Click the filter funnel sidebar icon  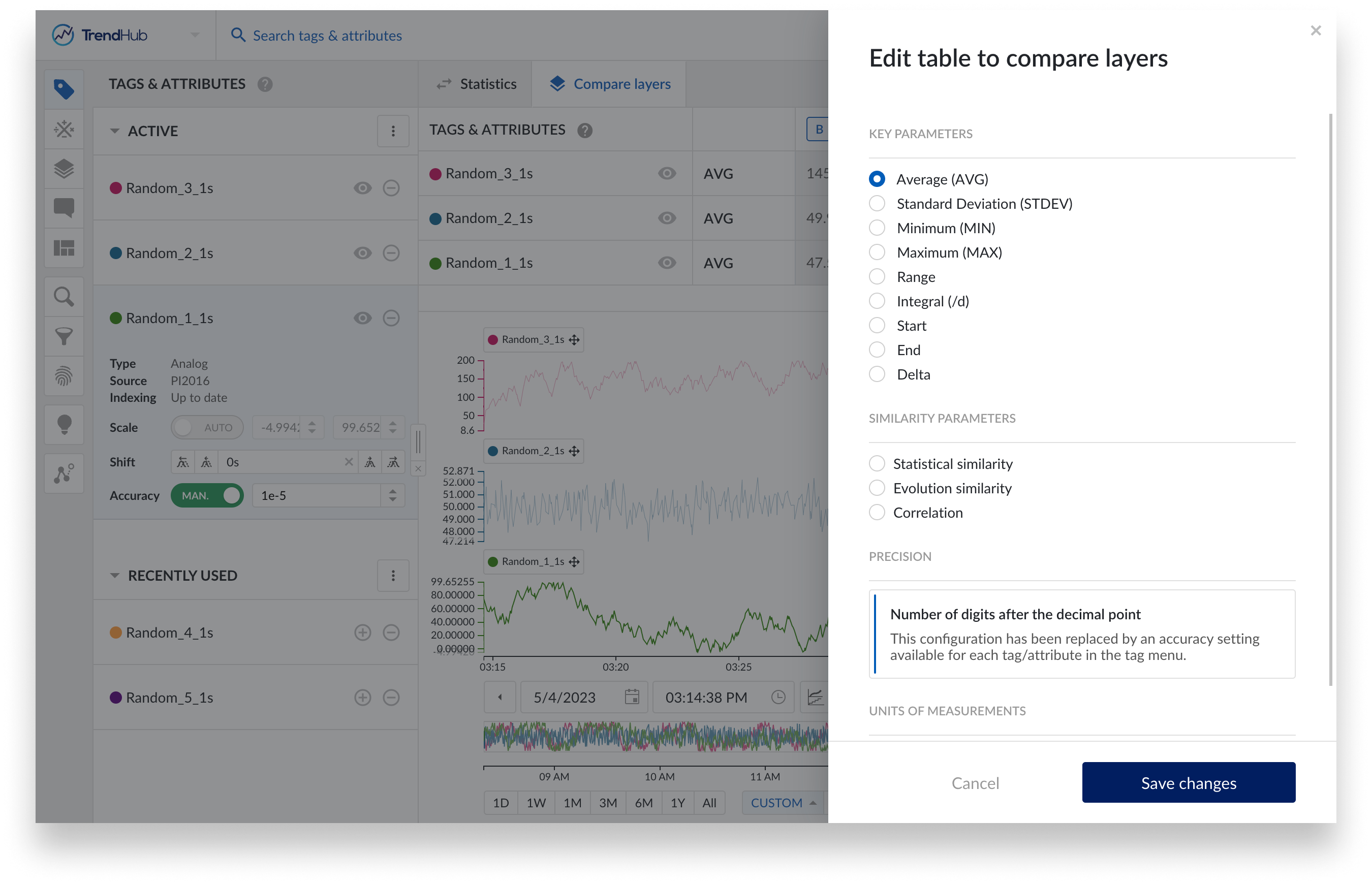[x=64, y=336]
